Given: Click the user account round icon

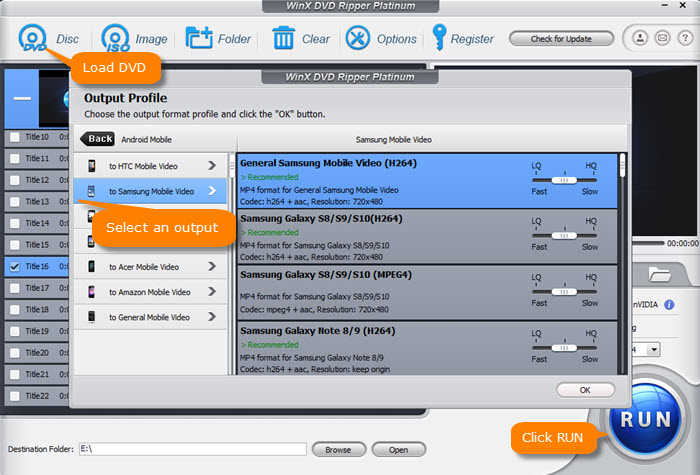Looking at the screenshot, I should pos(640,38).
